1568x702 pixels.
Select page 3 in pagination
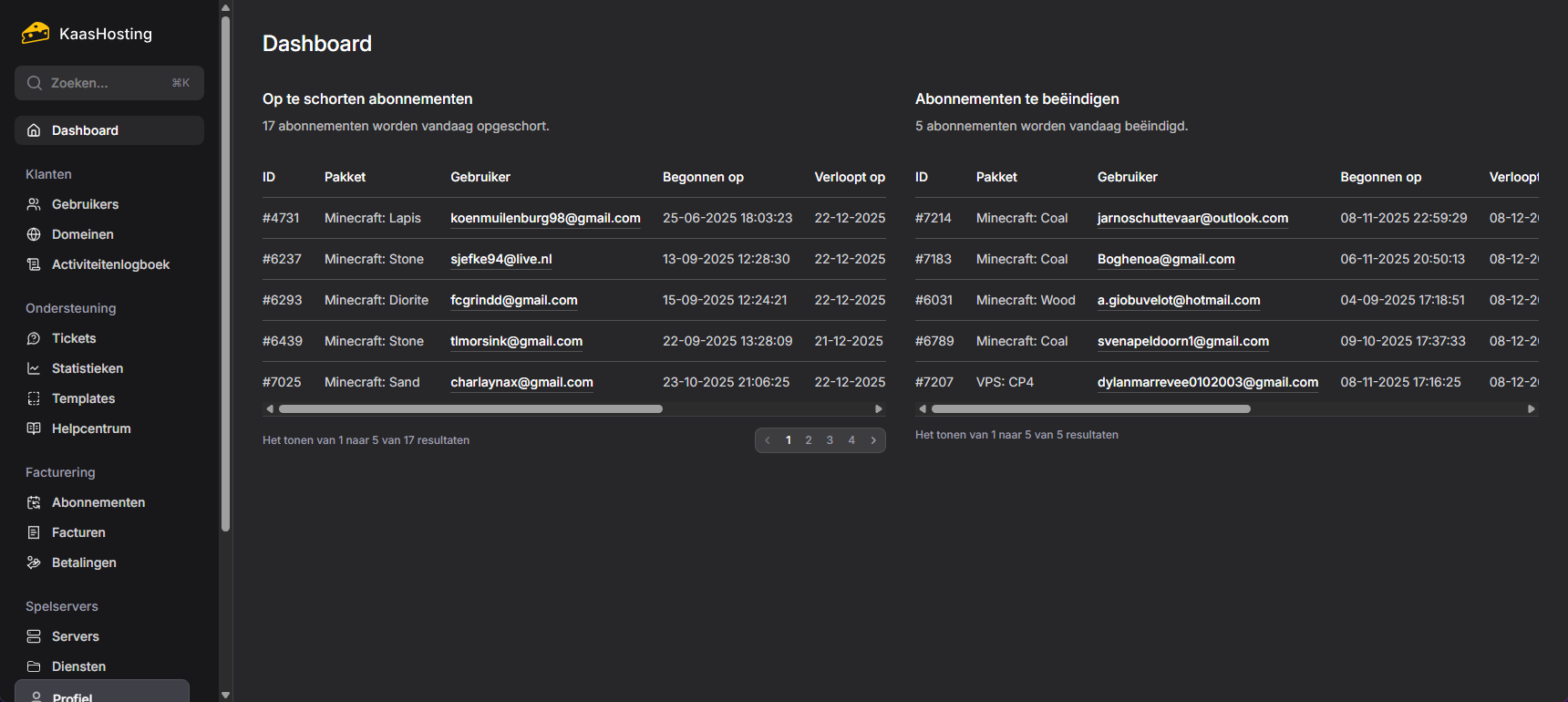[830, 440]
